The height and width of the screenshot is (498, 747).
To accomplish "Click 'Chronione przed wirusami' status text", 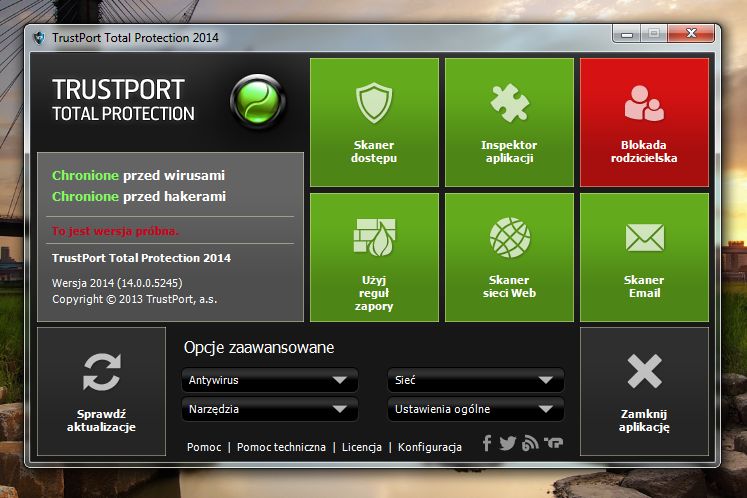I will 138,175.
